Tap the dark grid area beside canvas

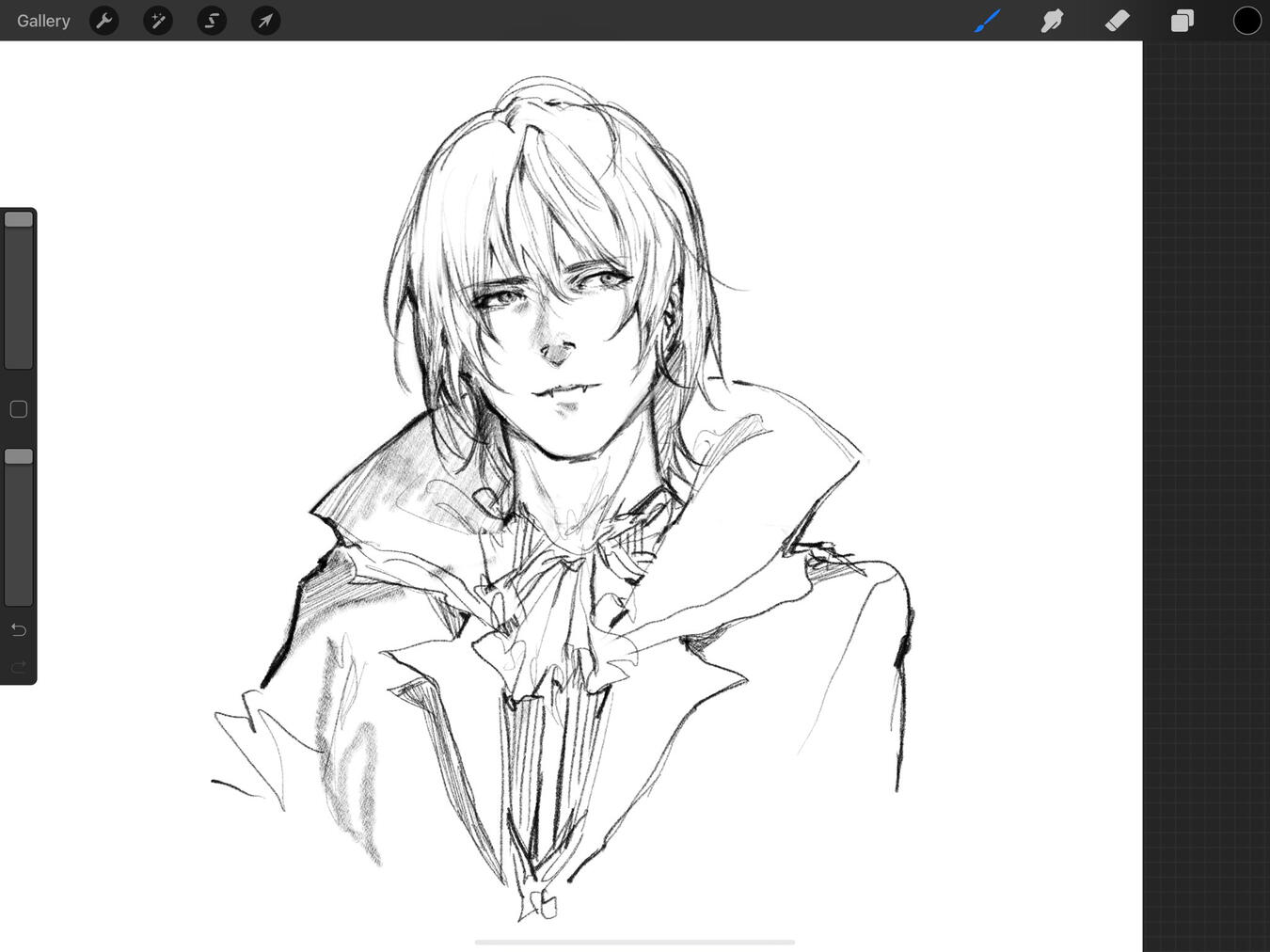pos(1206,470)
